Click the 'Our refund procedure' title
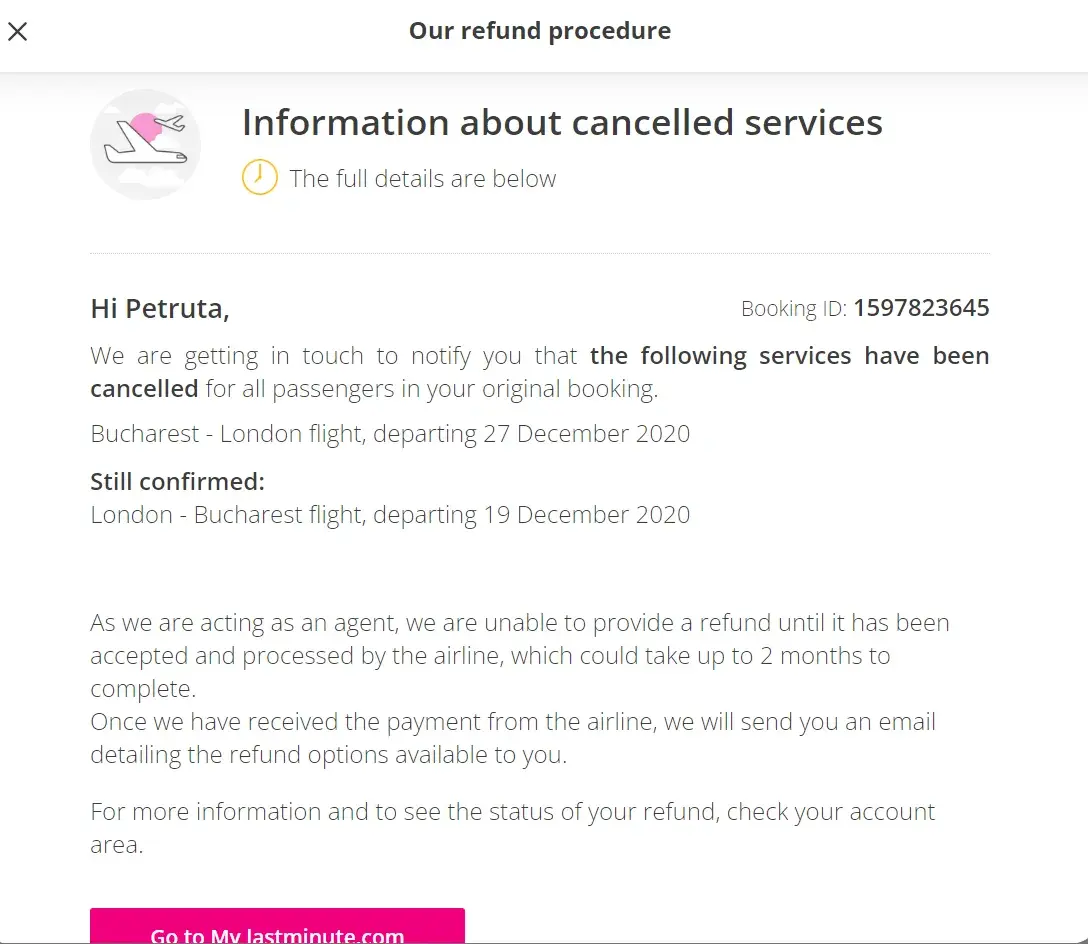The width and height of the screenshot is (1088, 944). point(539,31)
